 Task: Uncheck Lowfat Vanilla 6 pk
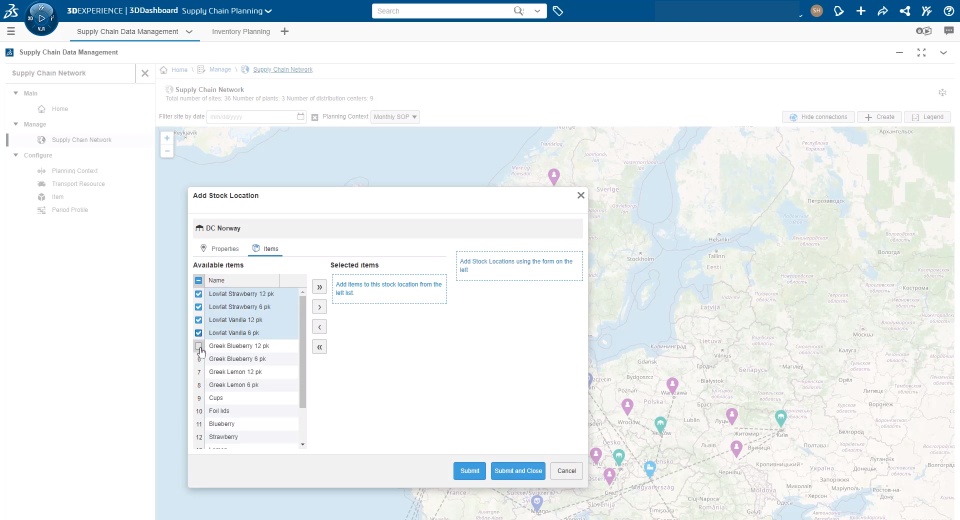click(x=198, y=333)
